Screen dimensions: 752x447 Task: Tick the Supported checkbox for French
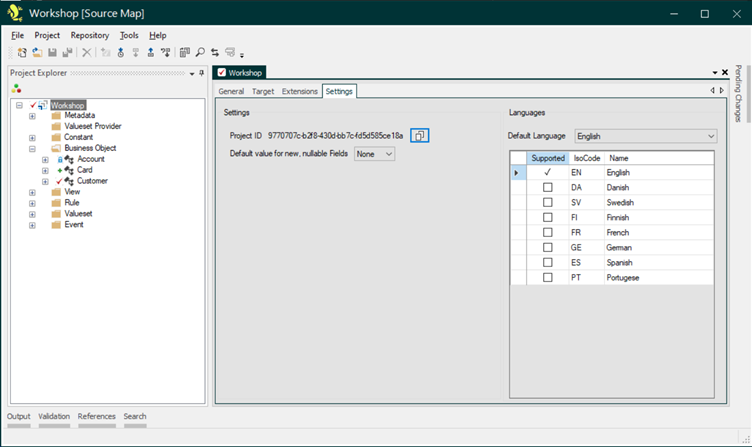tap(547, 232)
